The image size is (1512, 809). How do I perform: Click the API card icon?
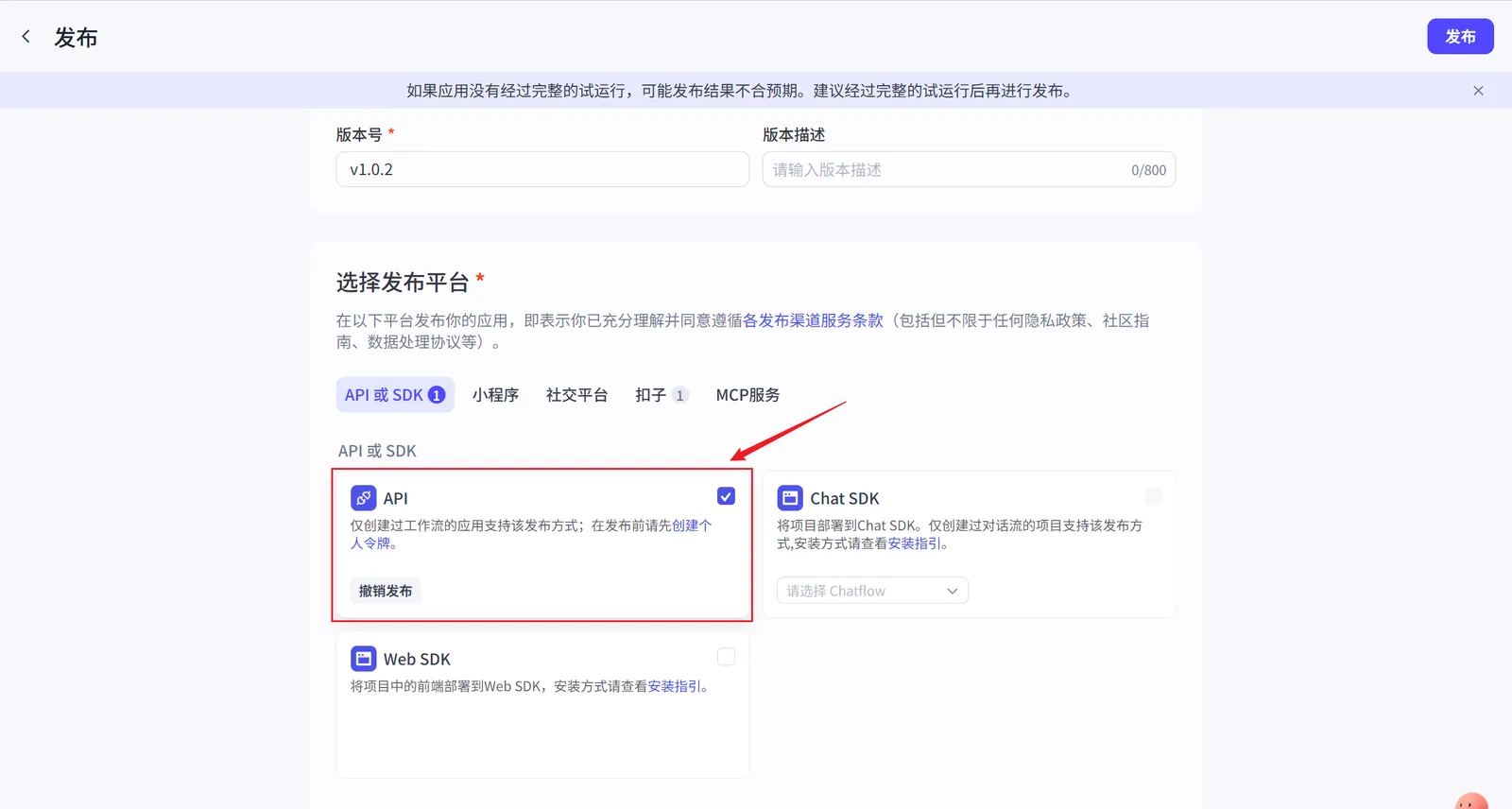(363, 498)
